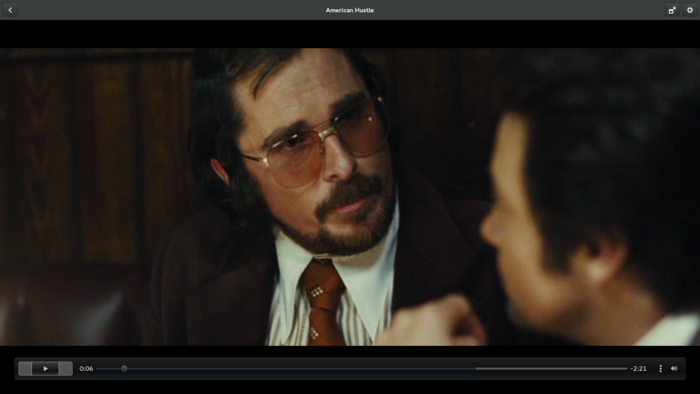Seek to the start of the timeline

[97, 369]
